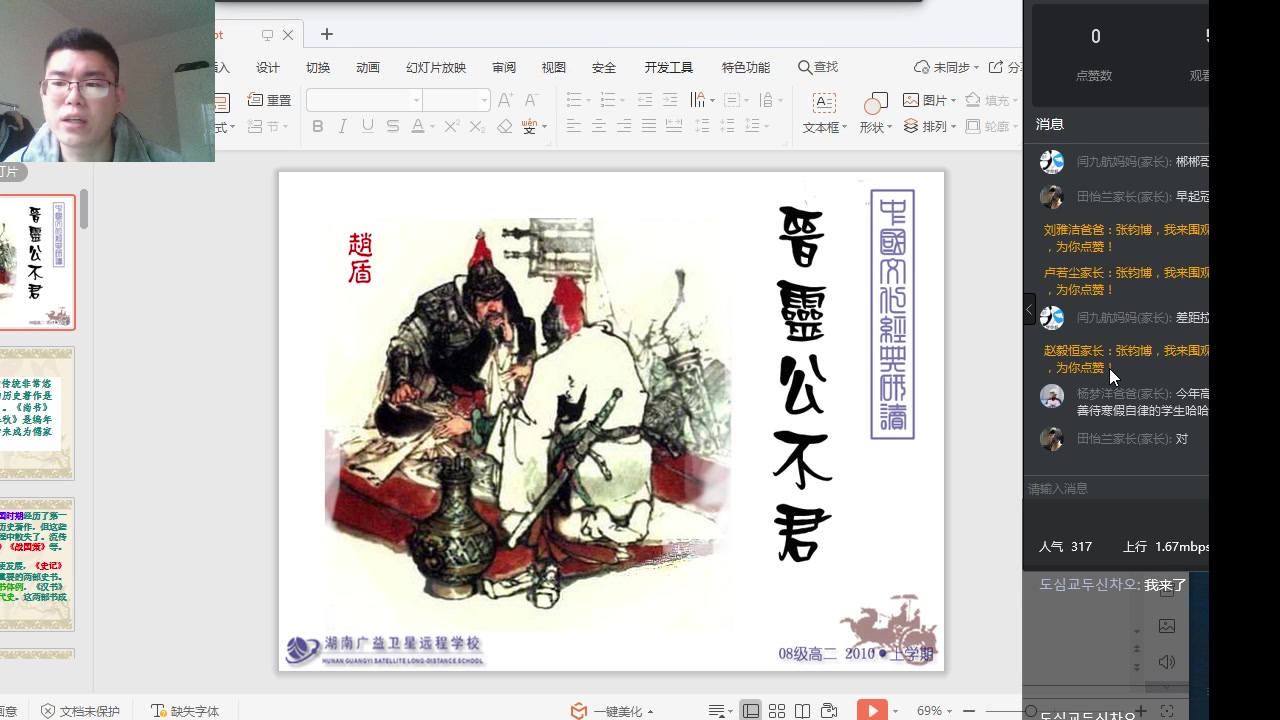Center align the text

[599, 126]
